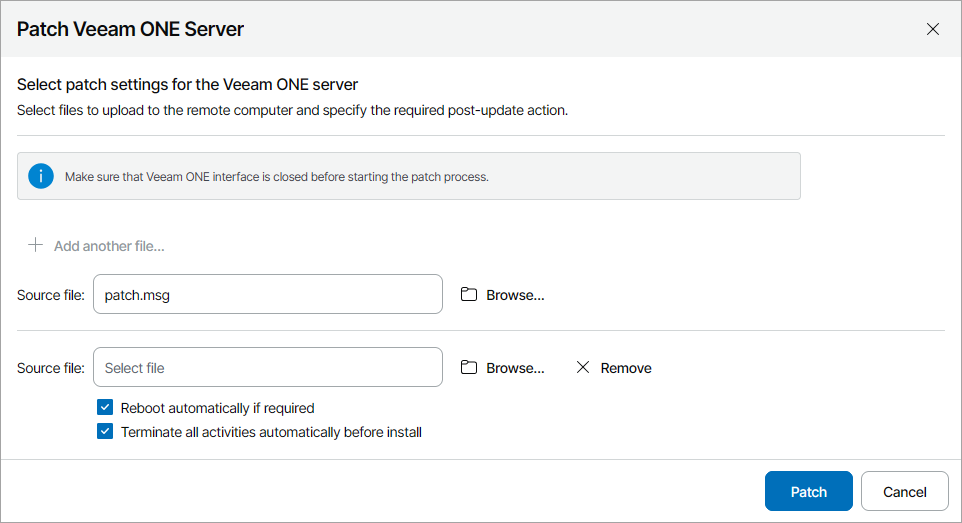Uncheck Reboot automatically if required checkbox
Screen dimensions: 962x523
[x=105, y=408]
